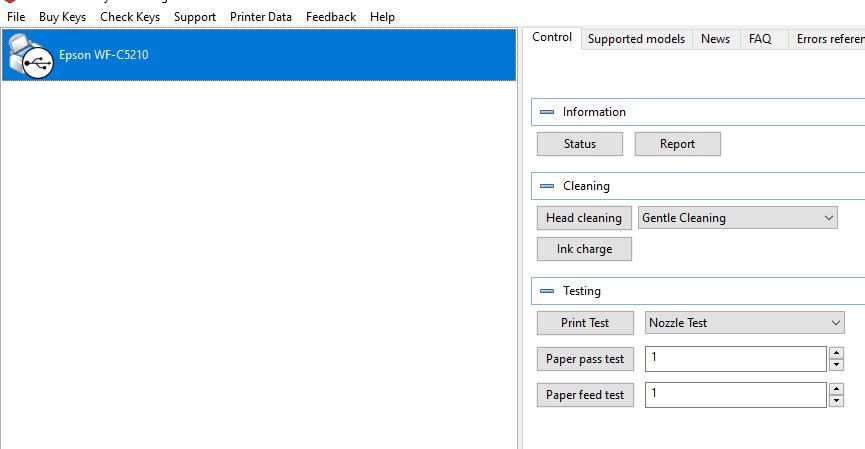Collapse the Information section
This screenshot has height=449, width=865.
(547, 112)
